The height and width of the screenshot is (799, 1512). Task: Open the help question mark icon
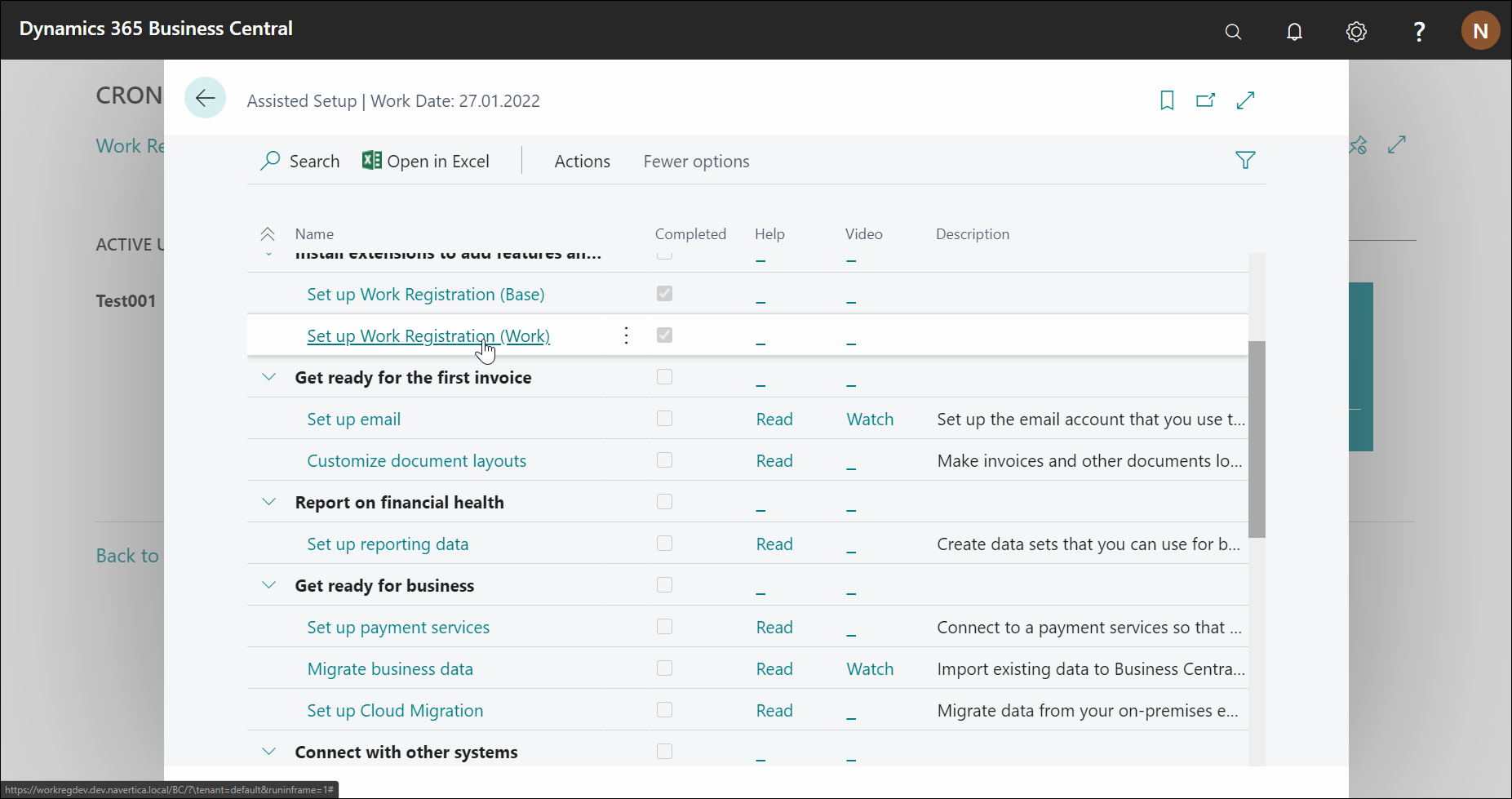1419,32
